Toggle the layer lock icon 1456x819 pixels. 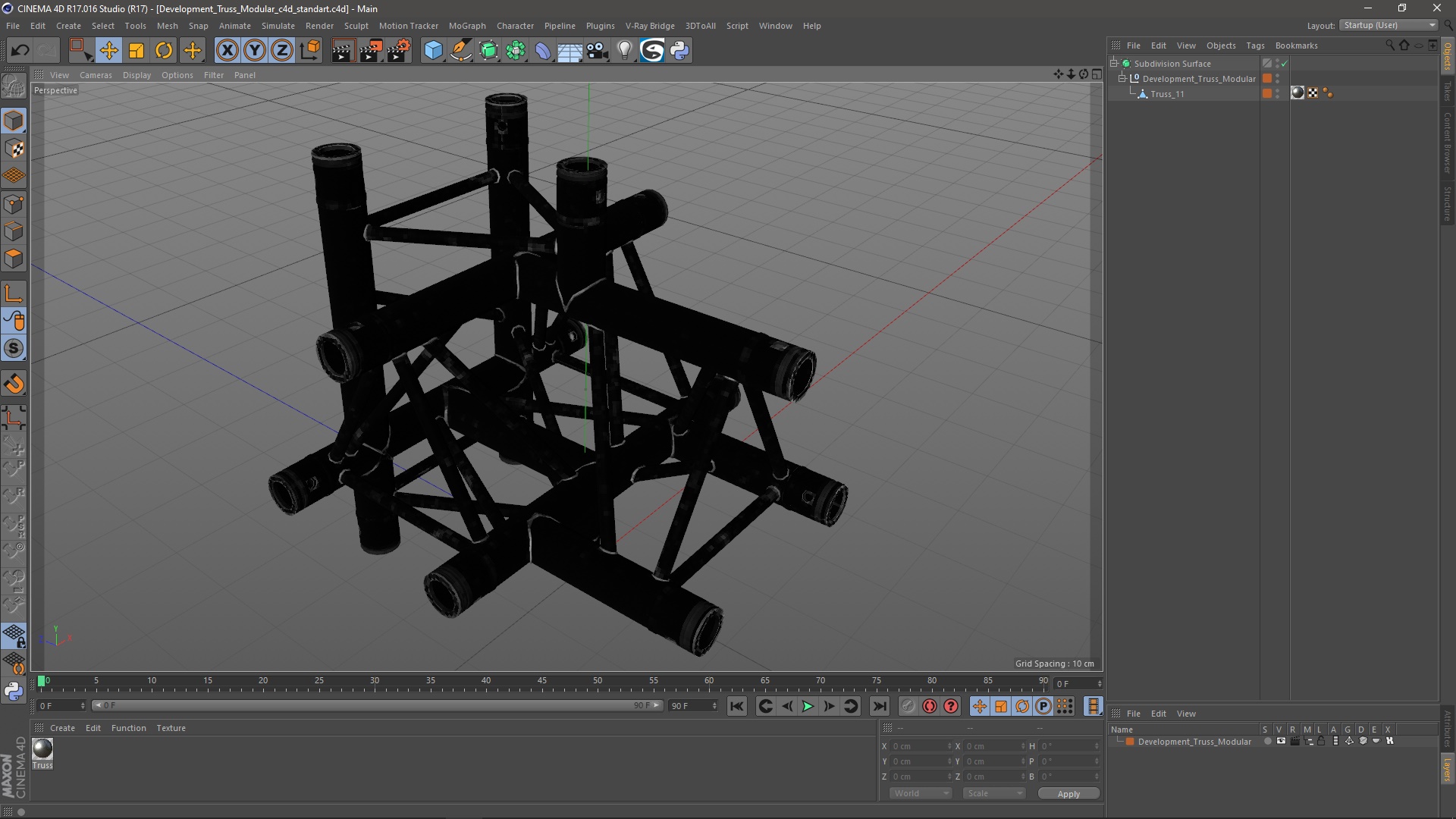[x=1321, y=741]
